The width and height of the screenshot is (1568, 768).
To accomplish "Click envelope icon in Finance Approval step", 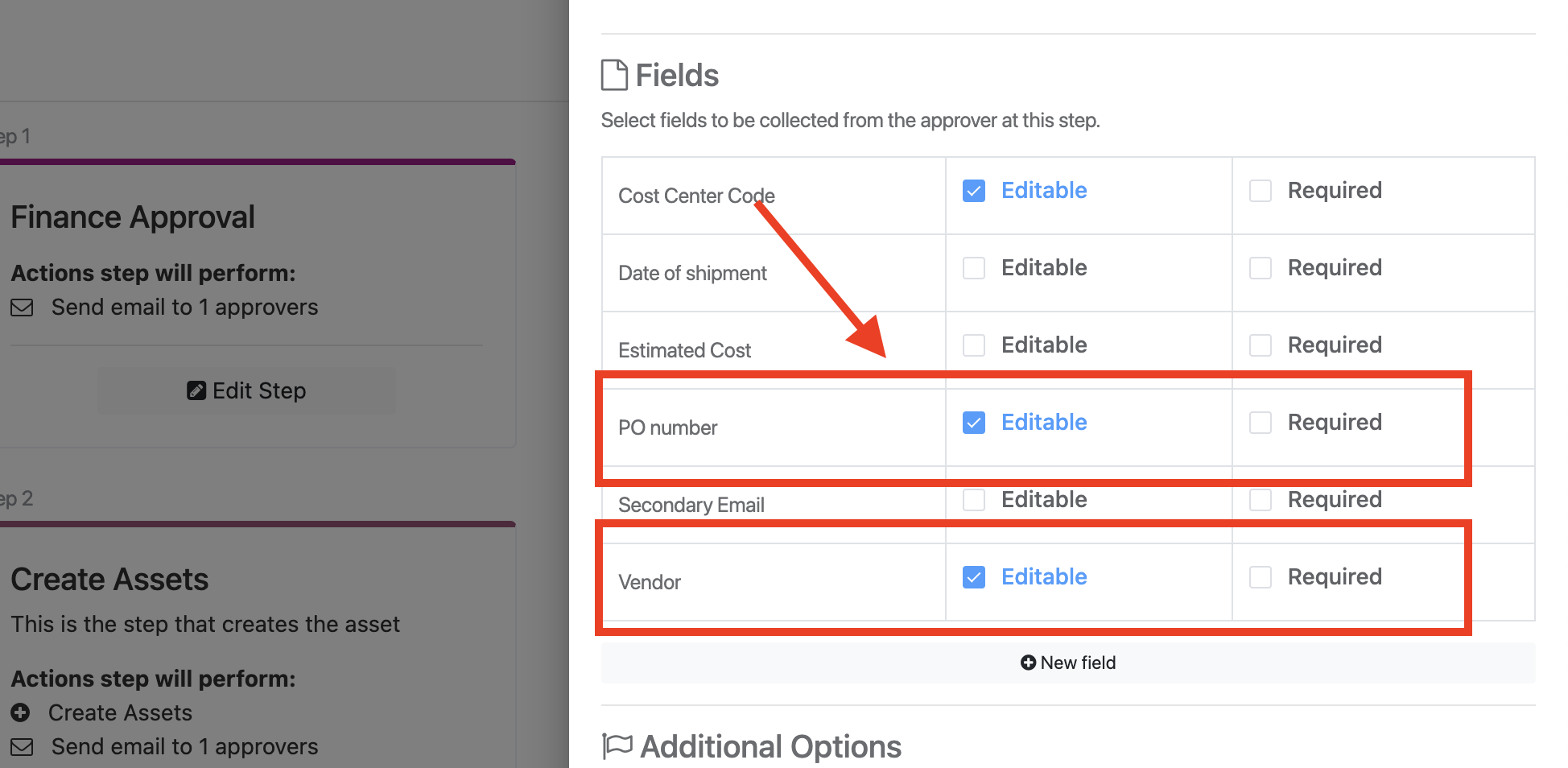I will click(23, 308).
